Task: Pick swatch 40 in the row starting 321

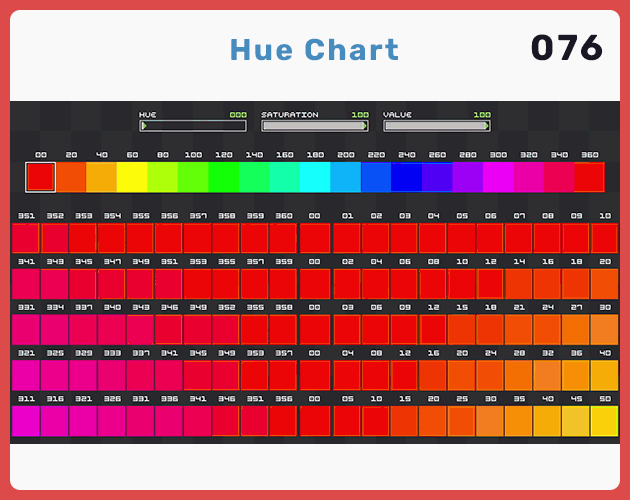Action: [x=604, y=375]
